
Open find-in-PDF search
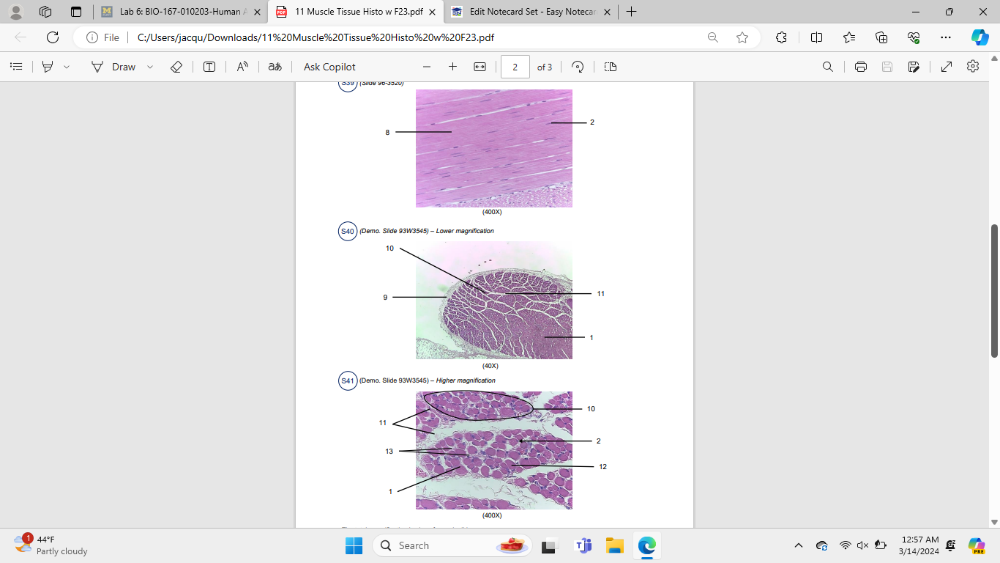(x=827, y=67)
